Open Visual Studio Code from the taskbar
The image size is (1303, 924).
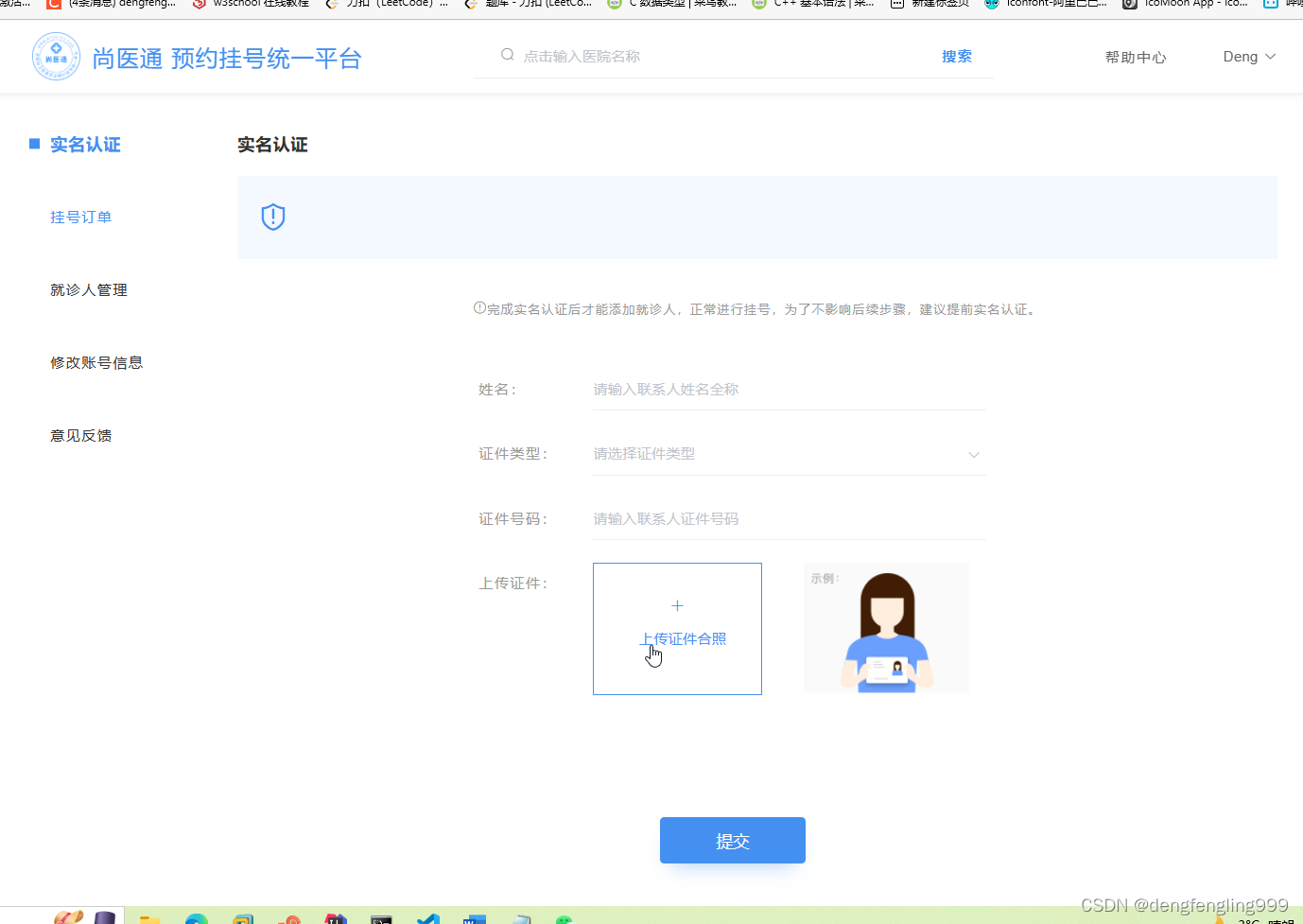coord(428,918)
